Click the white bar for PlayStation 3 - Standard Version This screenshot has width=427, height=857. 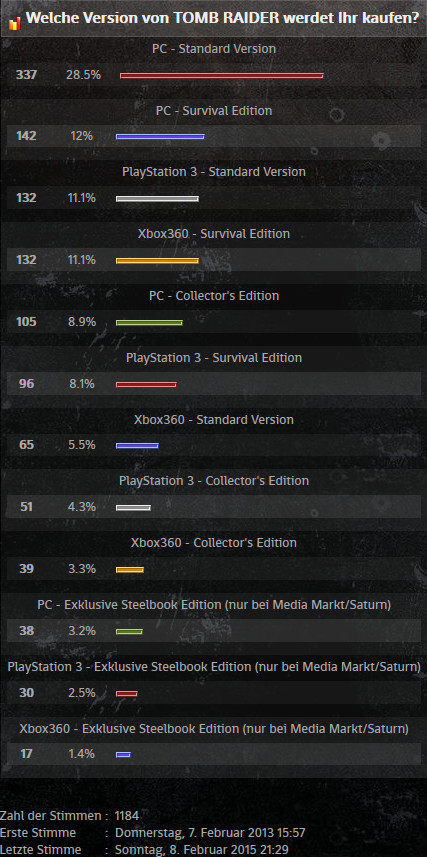coord(157,199)
